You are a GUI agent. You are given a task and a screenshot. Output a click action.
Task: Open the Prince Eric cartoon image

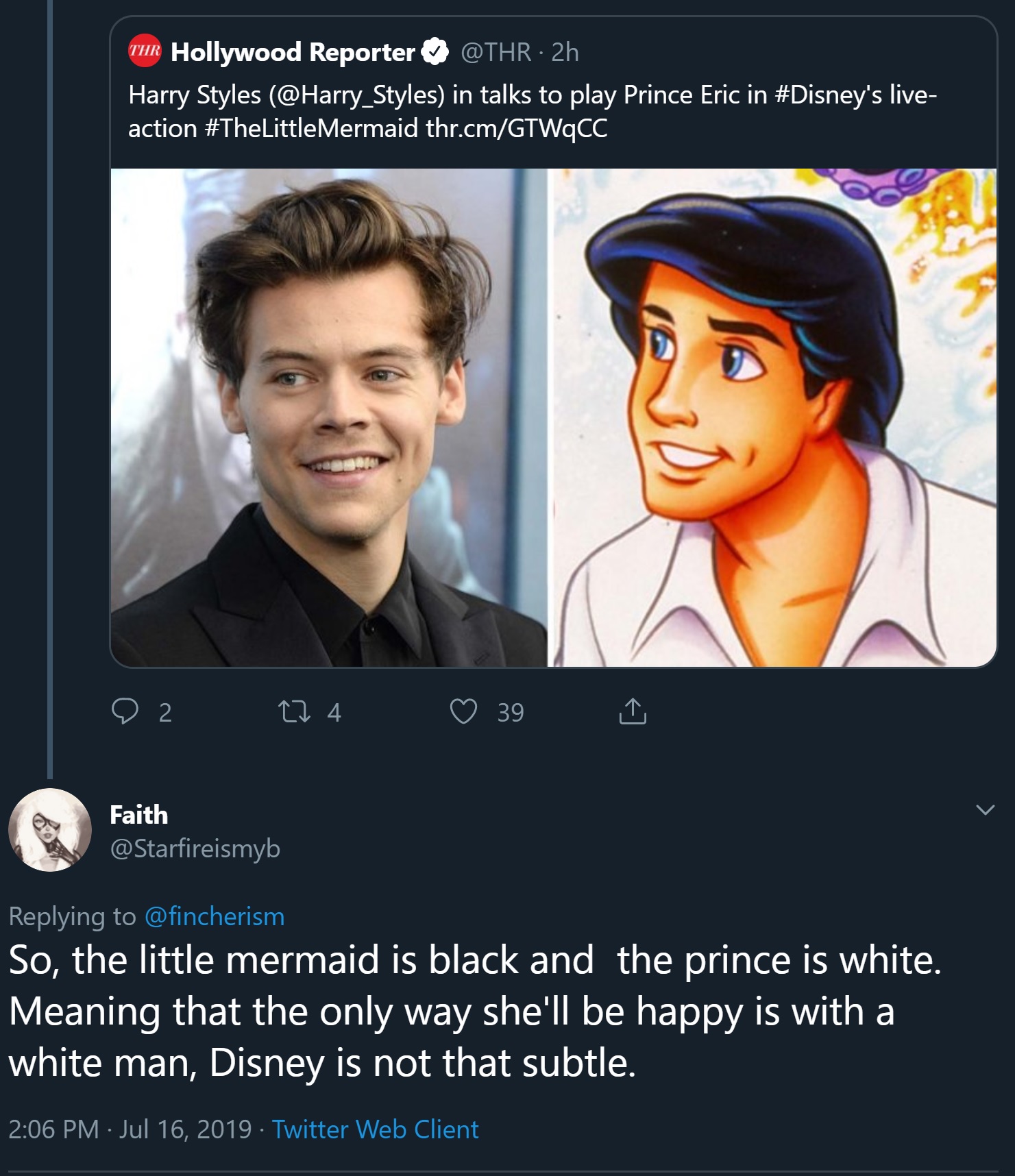point(773,418)
